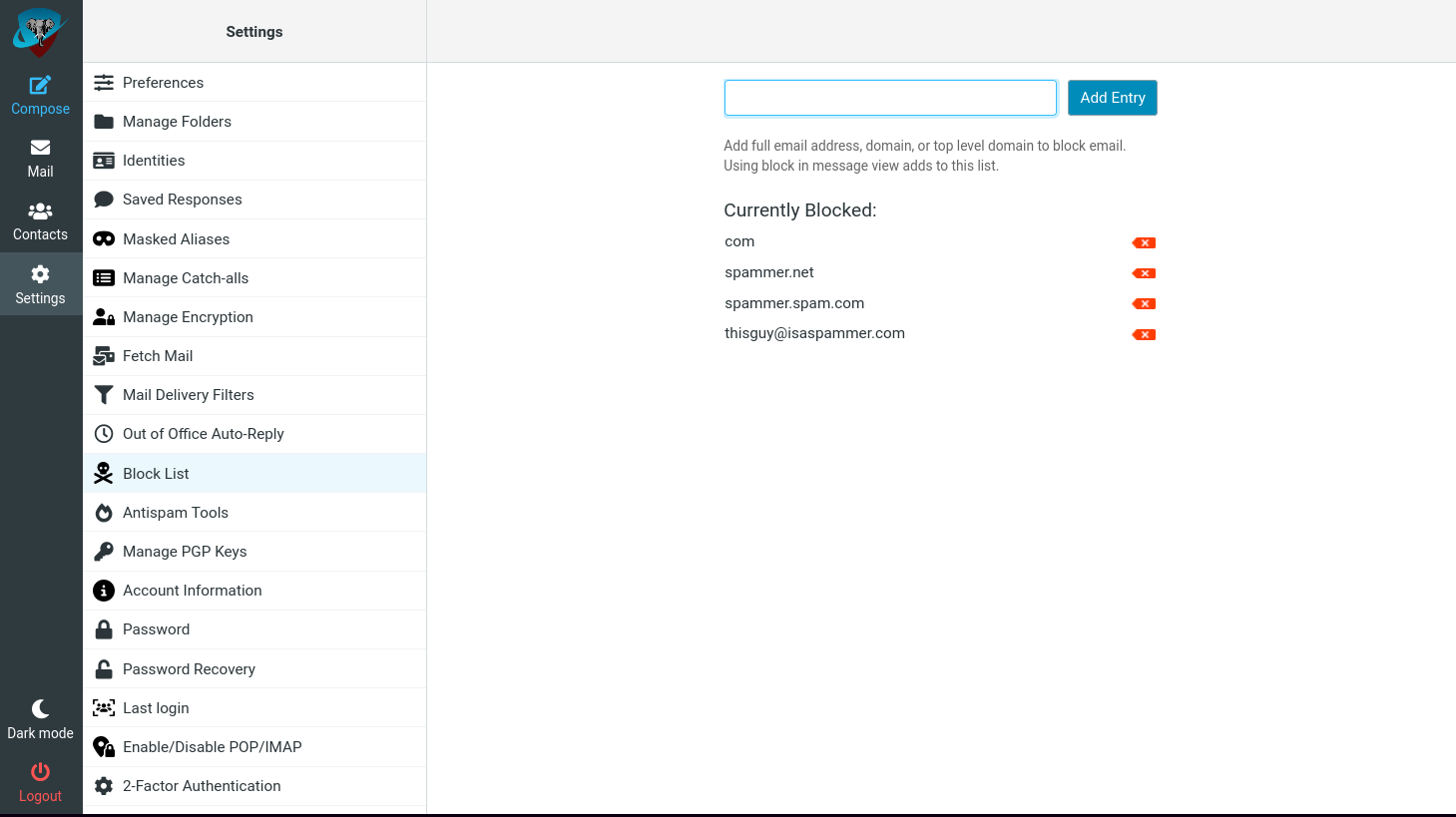1456x817 pixels.
Task: Select Password Recovery label
Action: 189,669
